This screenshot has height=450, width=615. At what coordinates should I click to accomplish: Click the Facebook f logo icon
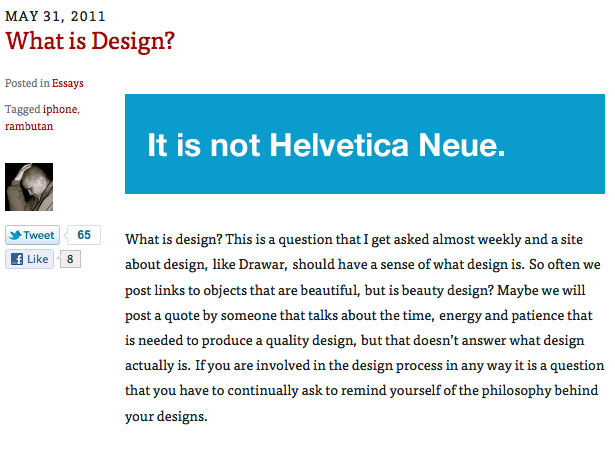click(17, 259)
